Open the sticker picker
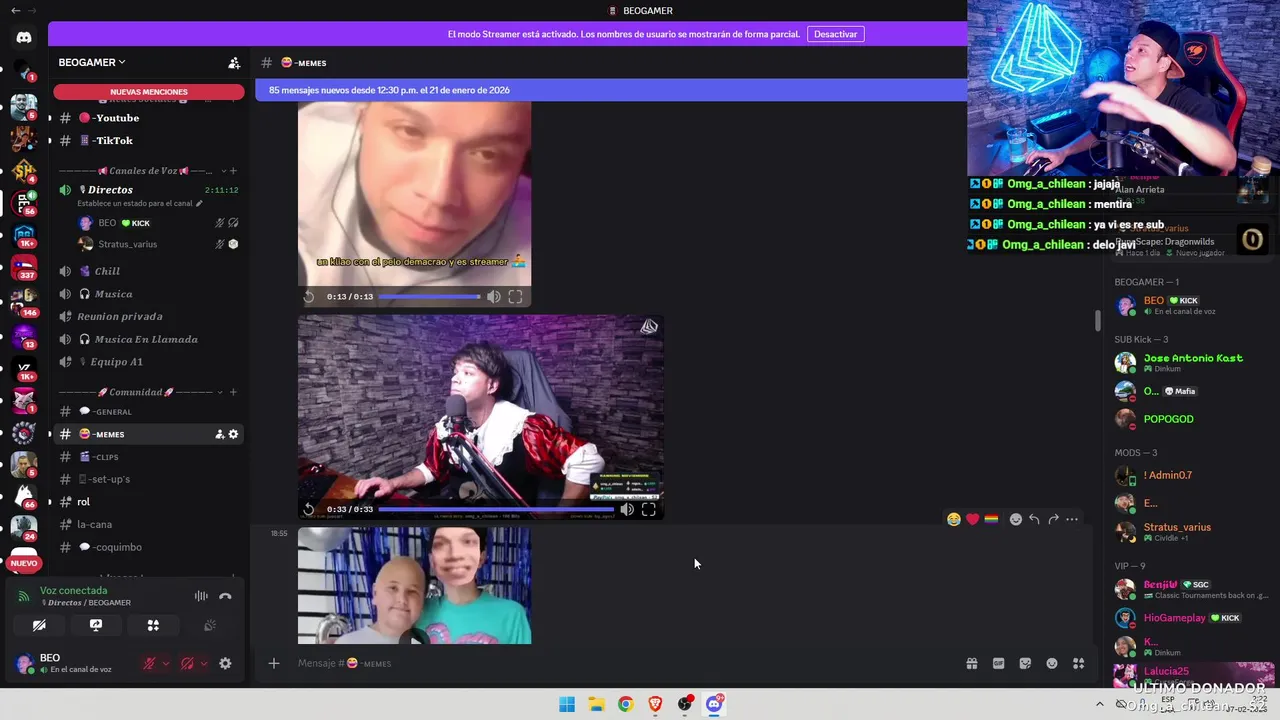 [x=1025, y=663]
